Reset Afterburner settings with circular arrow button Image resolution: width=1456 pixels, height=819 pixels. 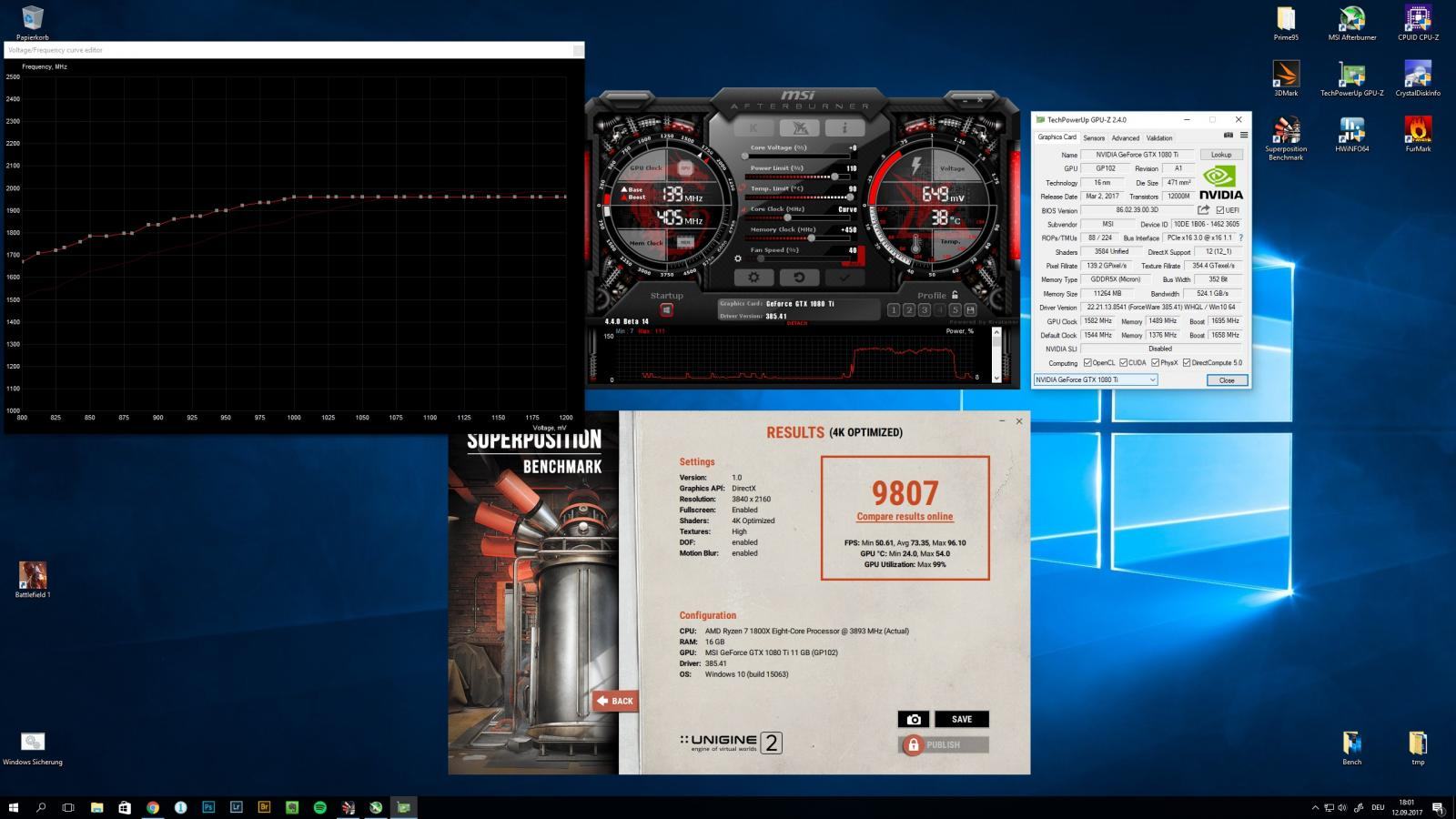799,277
